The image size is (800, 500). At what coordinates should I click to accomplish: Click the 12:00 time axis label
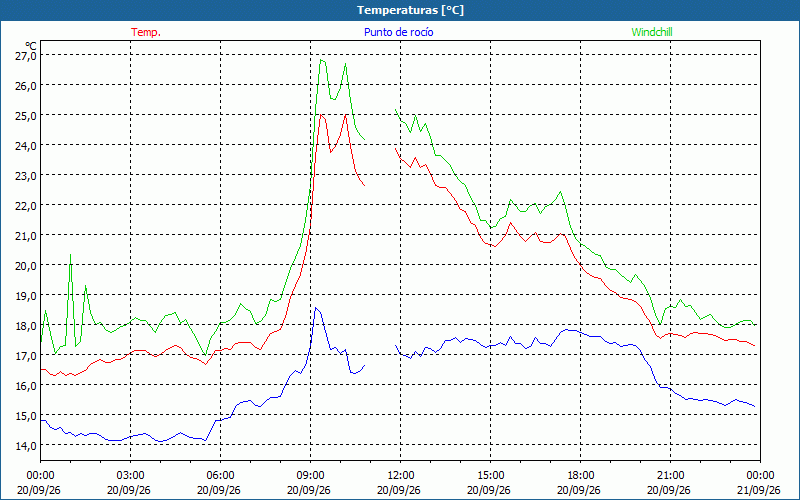401,476
